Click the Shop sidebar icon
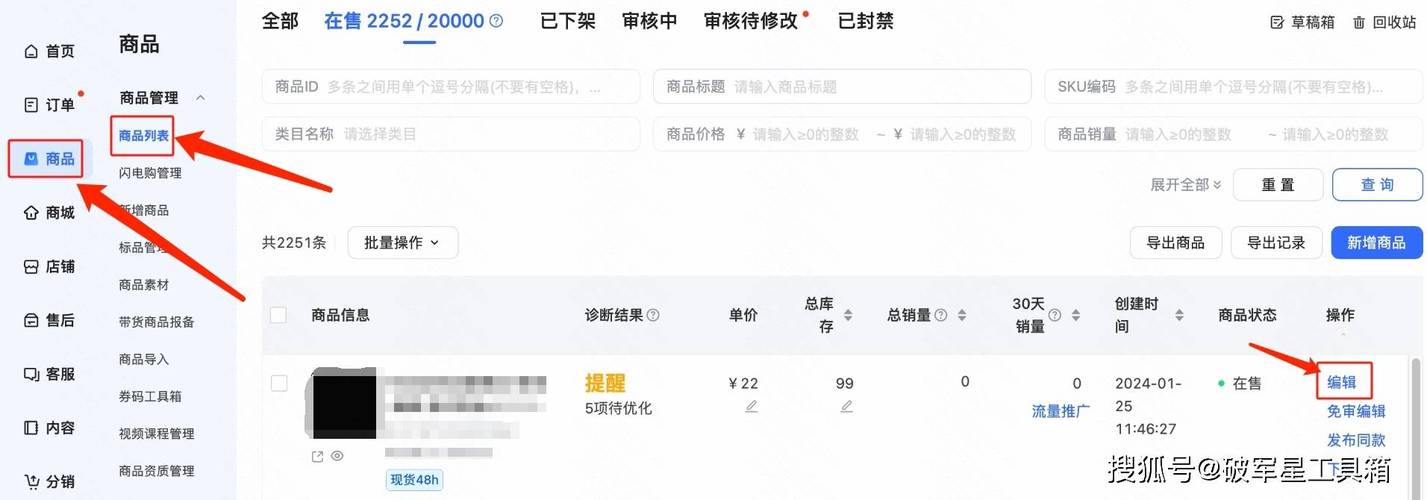The height and width of the screenshot is (500, 1427). (x=32, y=267)
